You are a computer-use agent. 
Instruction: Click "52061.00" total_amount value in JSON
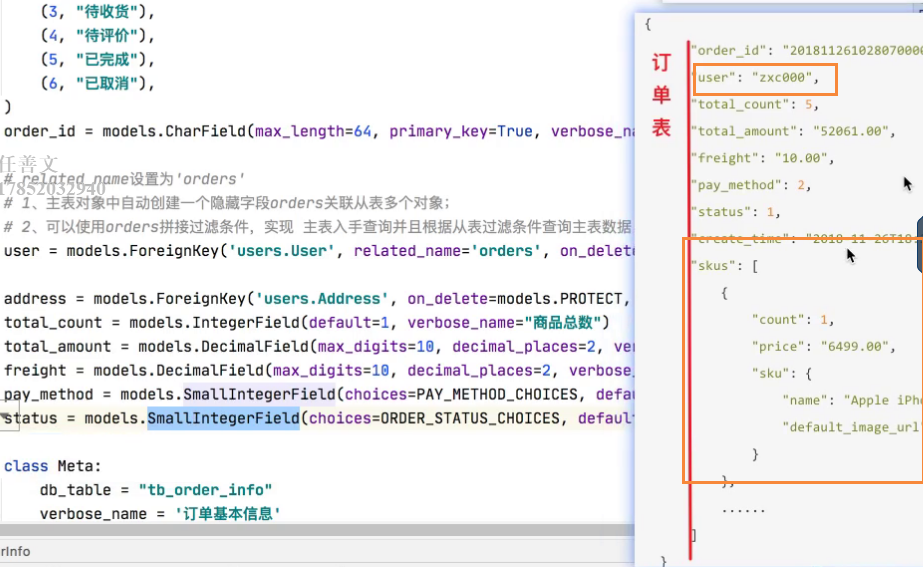click(x=851, y=131)
